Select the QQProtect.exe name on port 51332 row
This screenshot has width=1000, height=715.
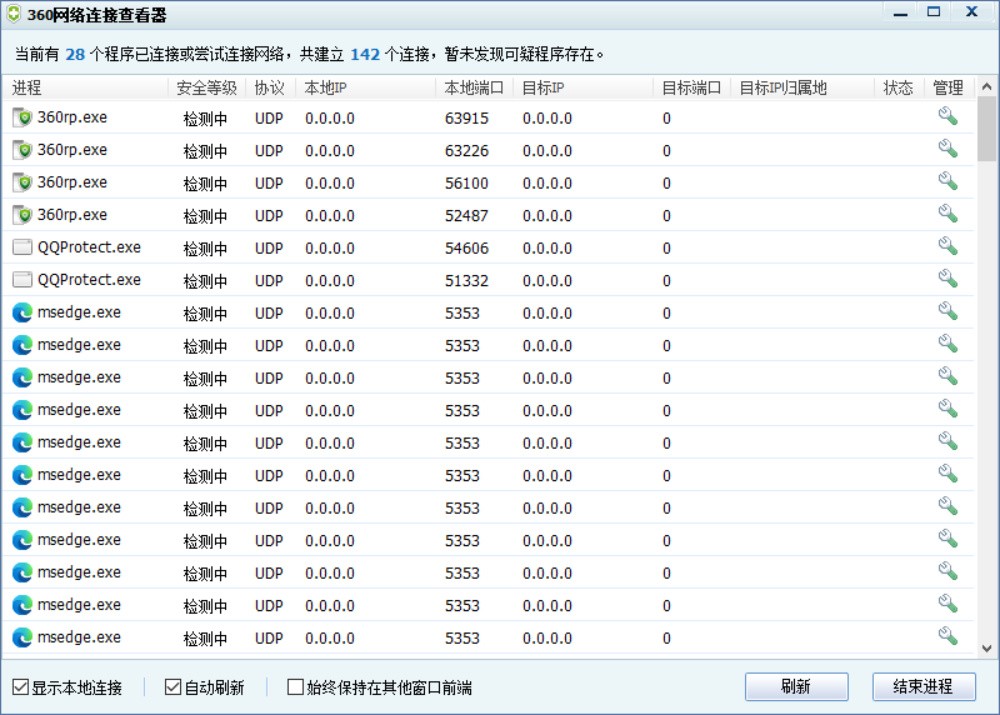pyautogui.click(x=89, y=280)
